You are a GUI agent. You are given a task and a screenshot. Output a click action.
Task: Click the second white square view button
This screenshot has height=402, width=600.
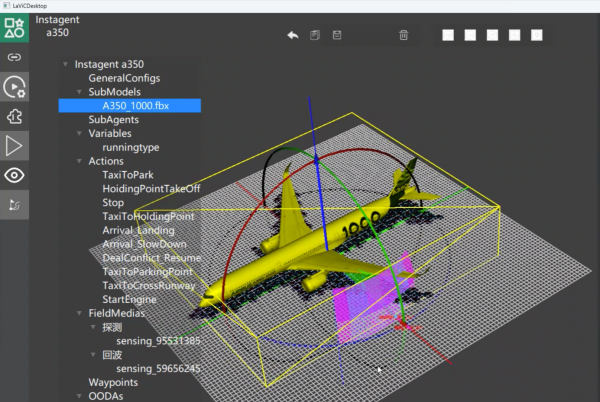470,35
